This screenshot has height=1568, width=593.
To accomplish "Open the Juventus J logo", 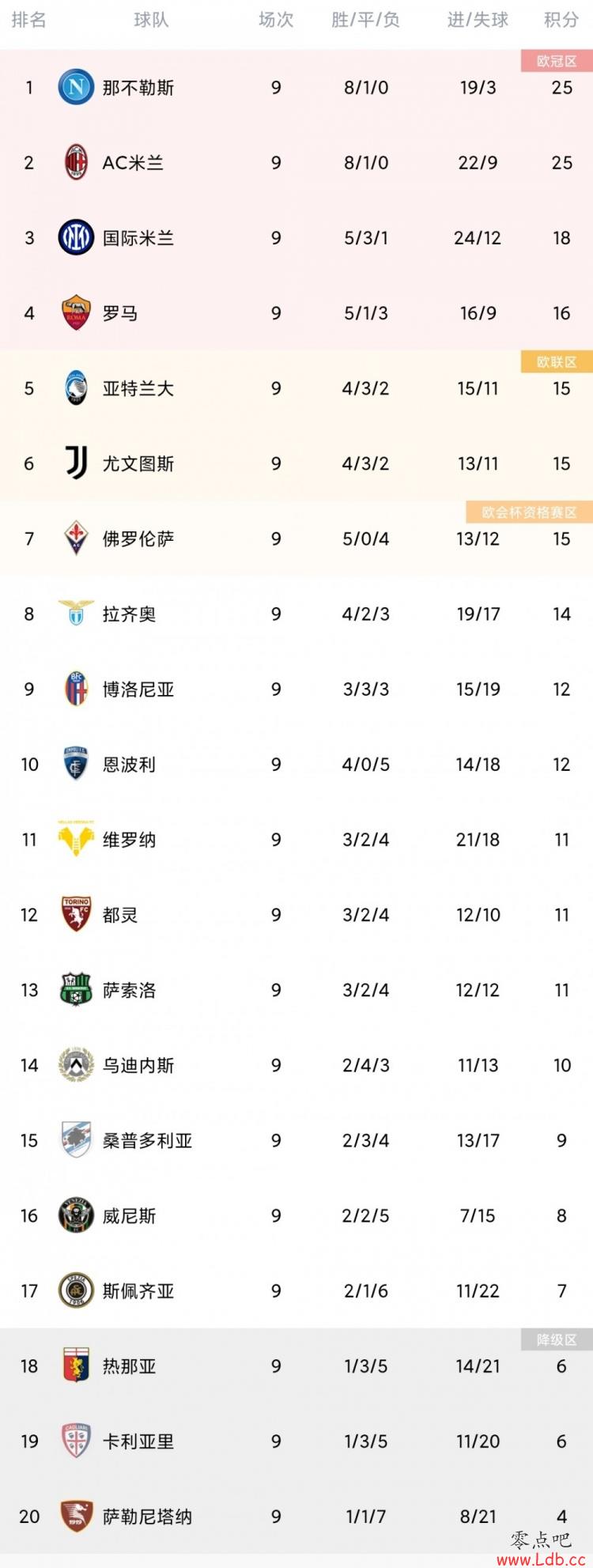I will tap(76, 463).
